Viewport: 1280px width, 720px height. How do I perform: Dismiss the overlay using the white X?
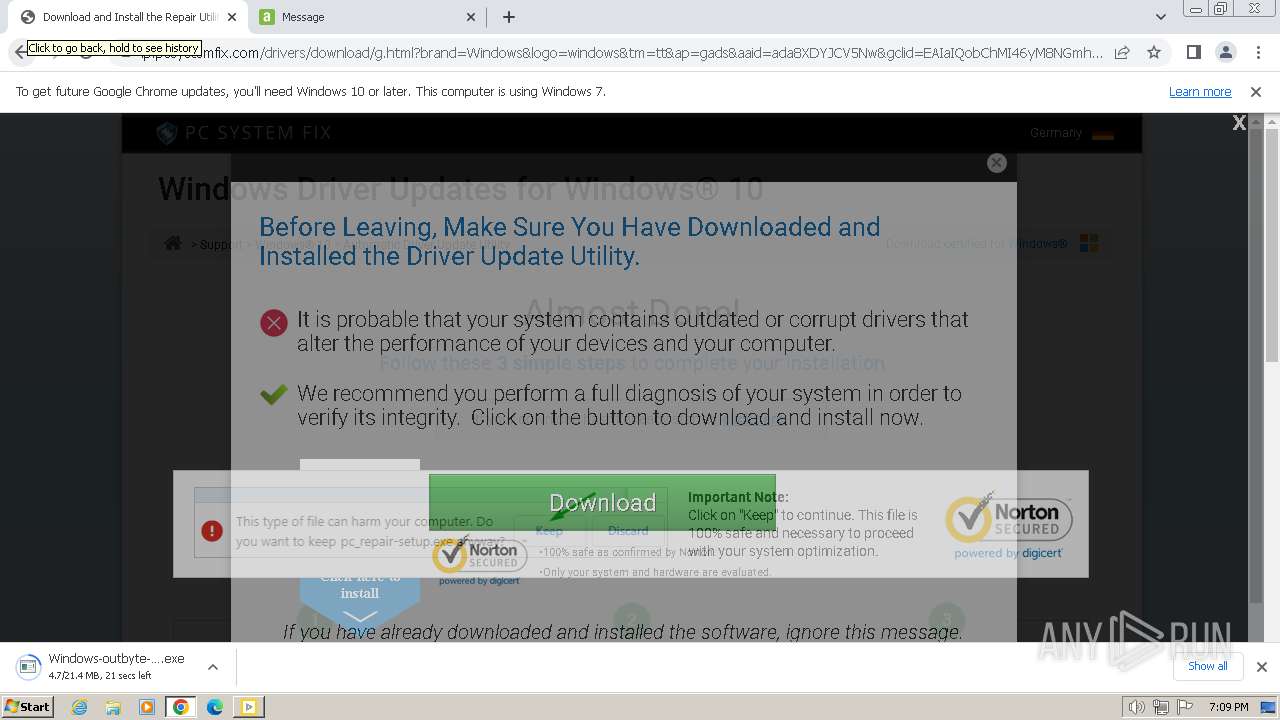(x=1239, y=123)
